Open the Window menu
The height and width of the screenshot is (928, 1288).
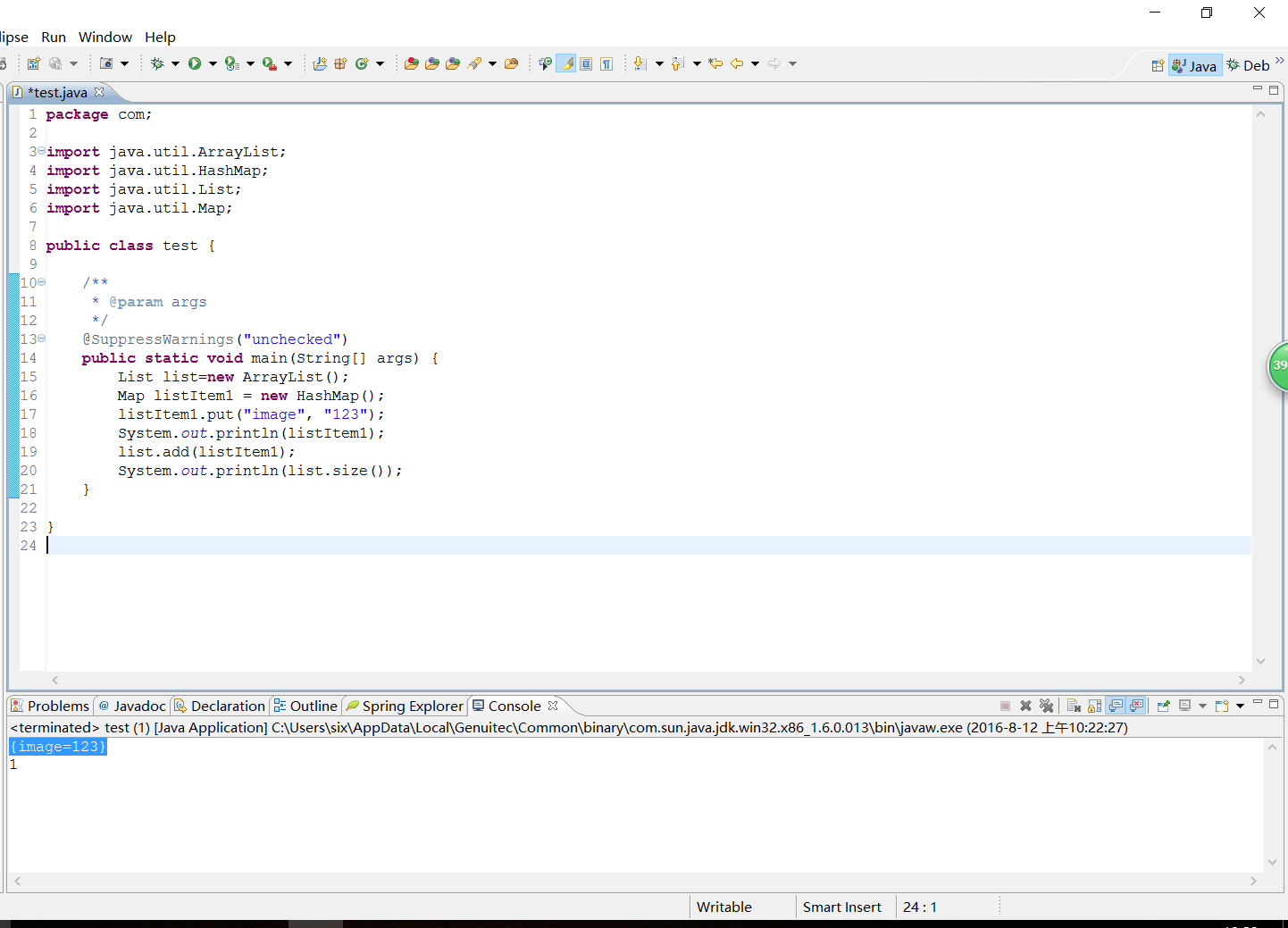[105, 37]
